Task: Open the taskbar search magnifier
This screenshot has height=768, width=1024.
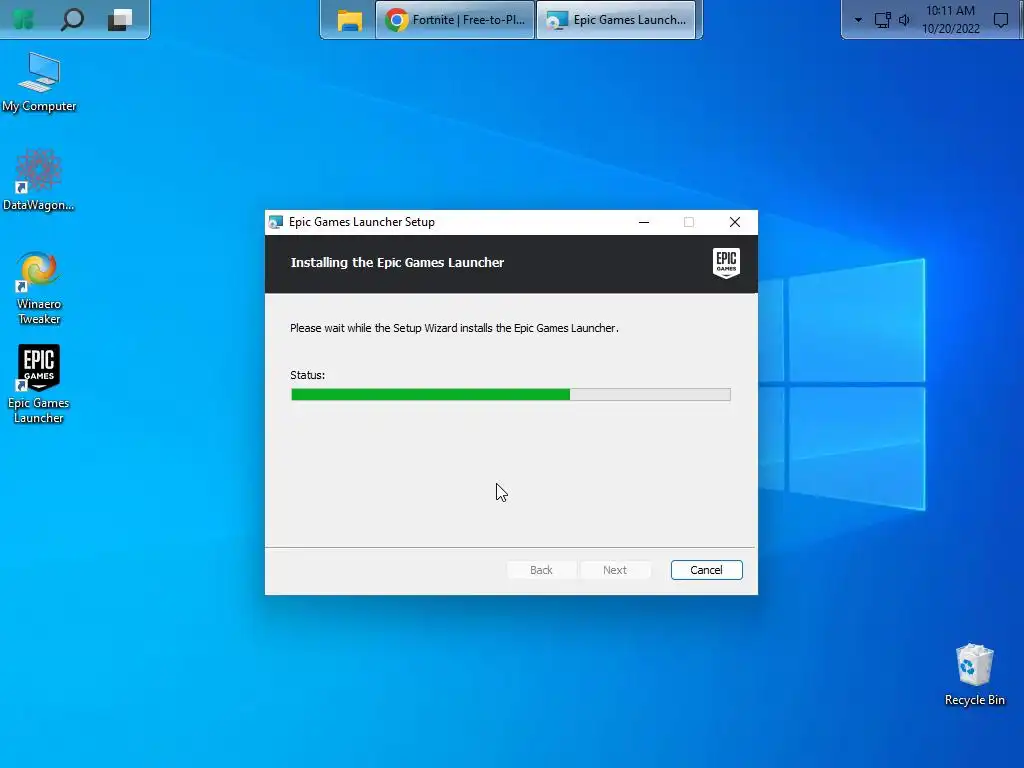Action: tap(72, 20)
